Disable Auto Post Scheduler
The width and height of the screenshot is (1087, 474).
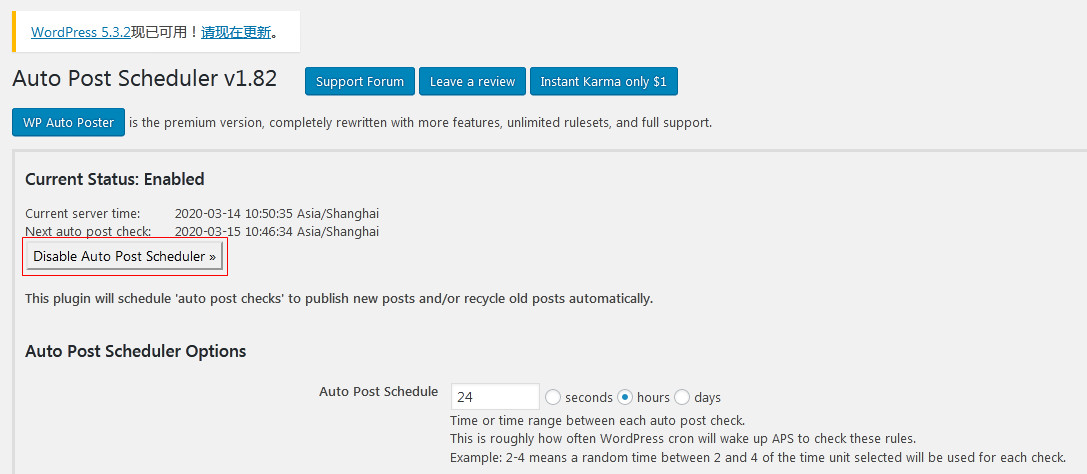[125, 257]
